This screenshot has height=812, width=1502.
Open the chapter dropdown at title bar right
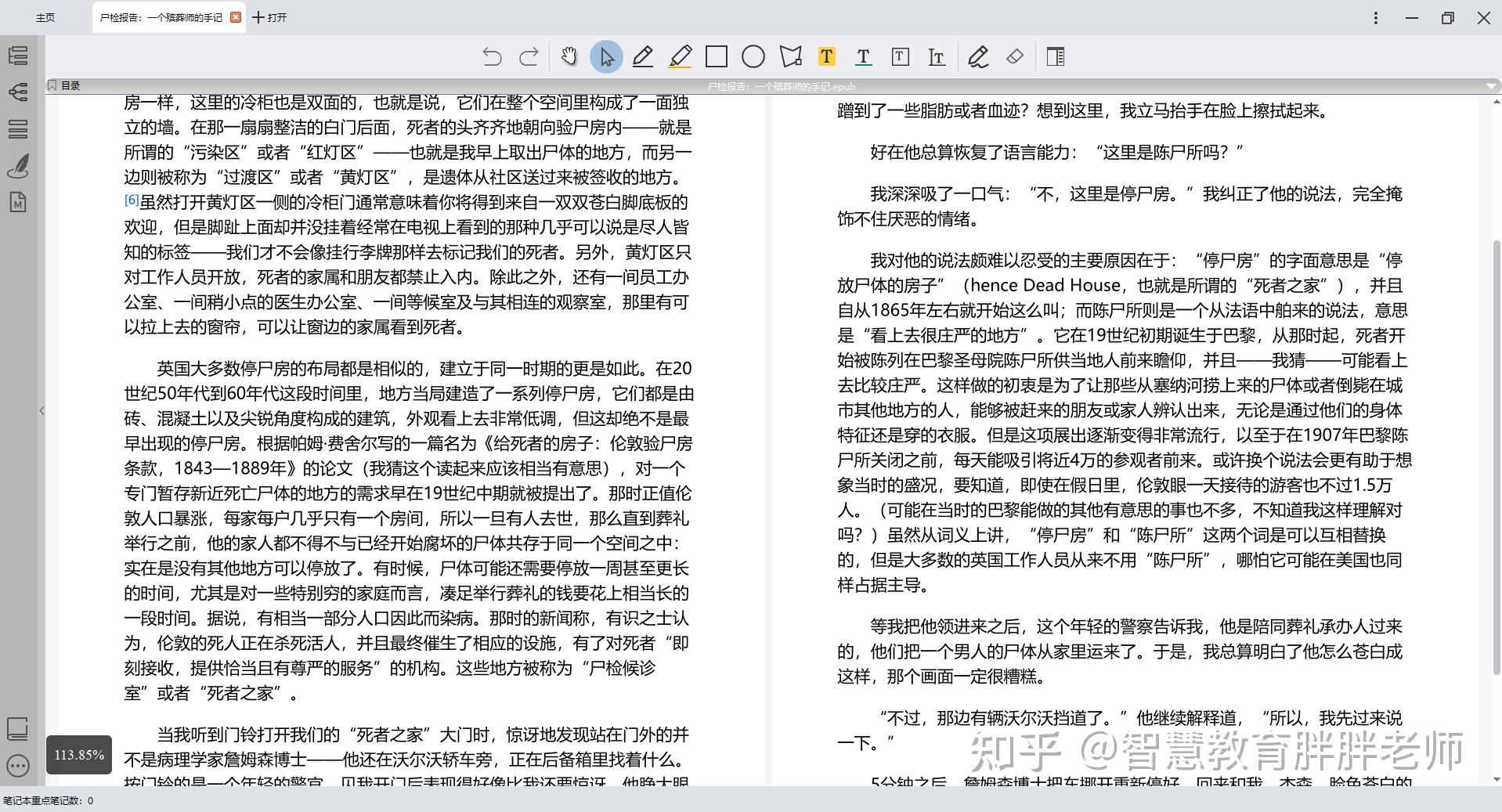tap(1492, 86)
